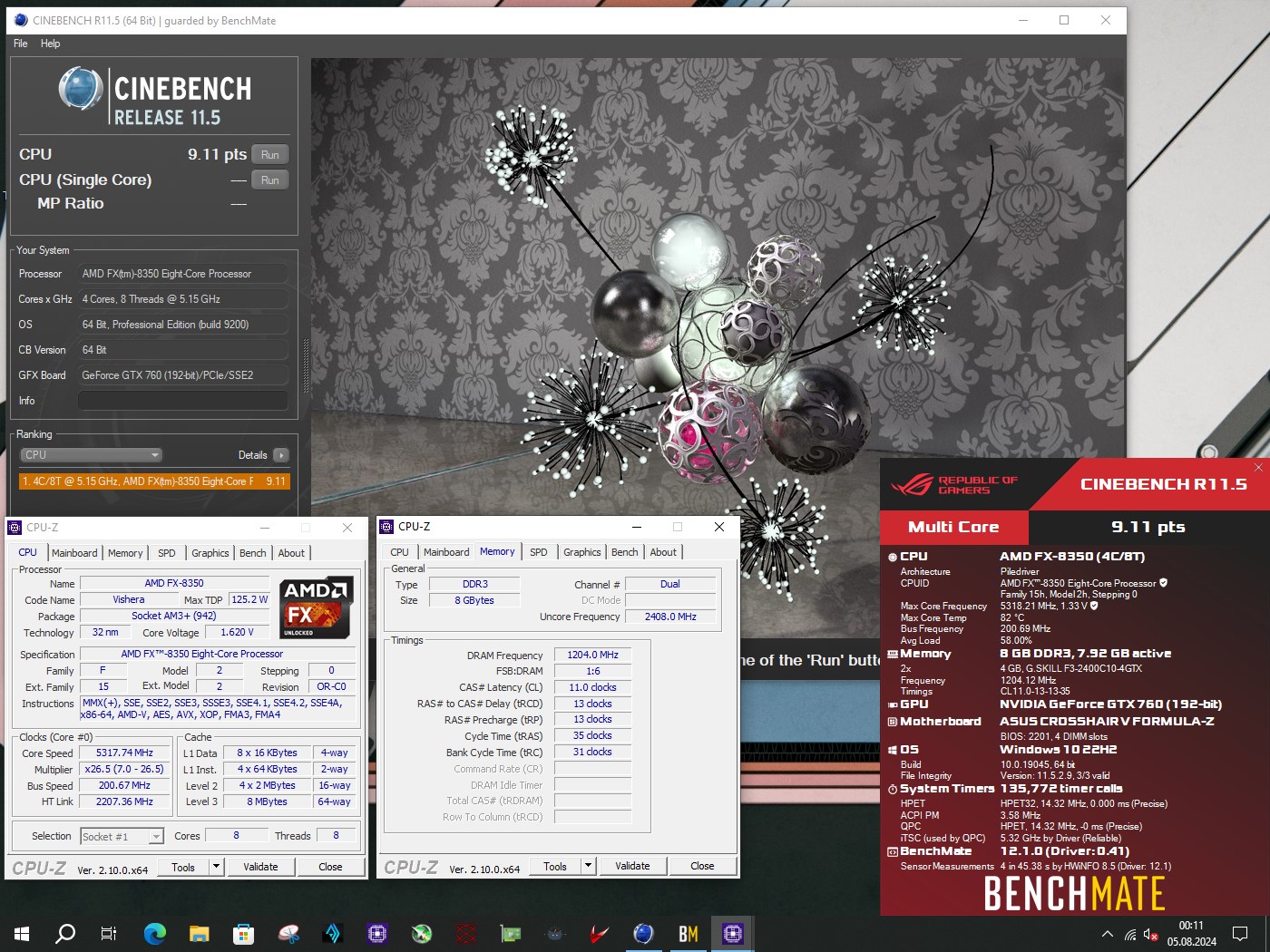1270x952 pixels.
Task: Click the DRAM Frequency value 1204.0 MHz
Action: 592,655
